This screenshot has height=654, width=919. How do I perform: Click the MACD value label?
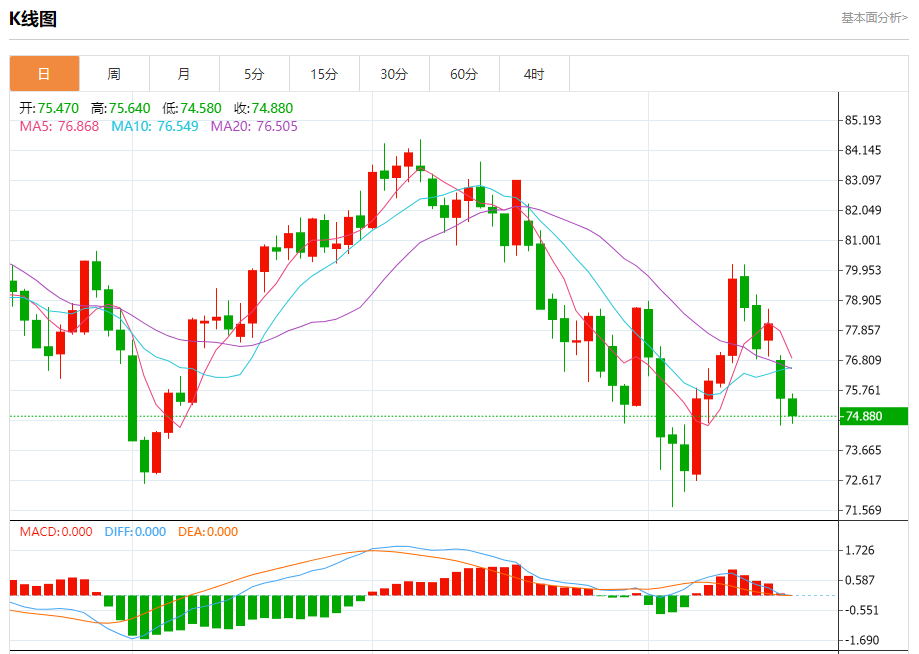56,532
